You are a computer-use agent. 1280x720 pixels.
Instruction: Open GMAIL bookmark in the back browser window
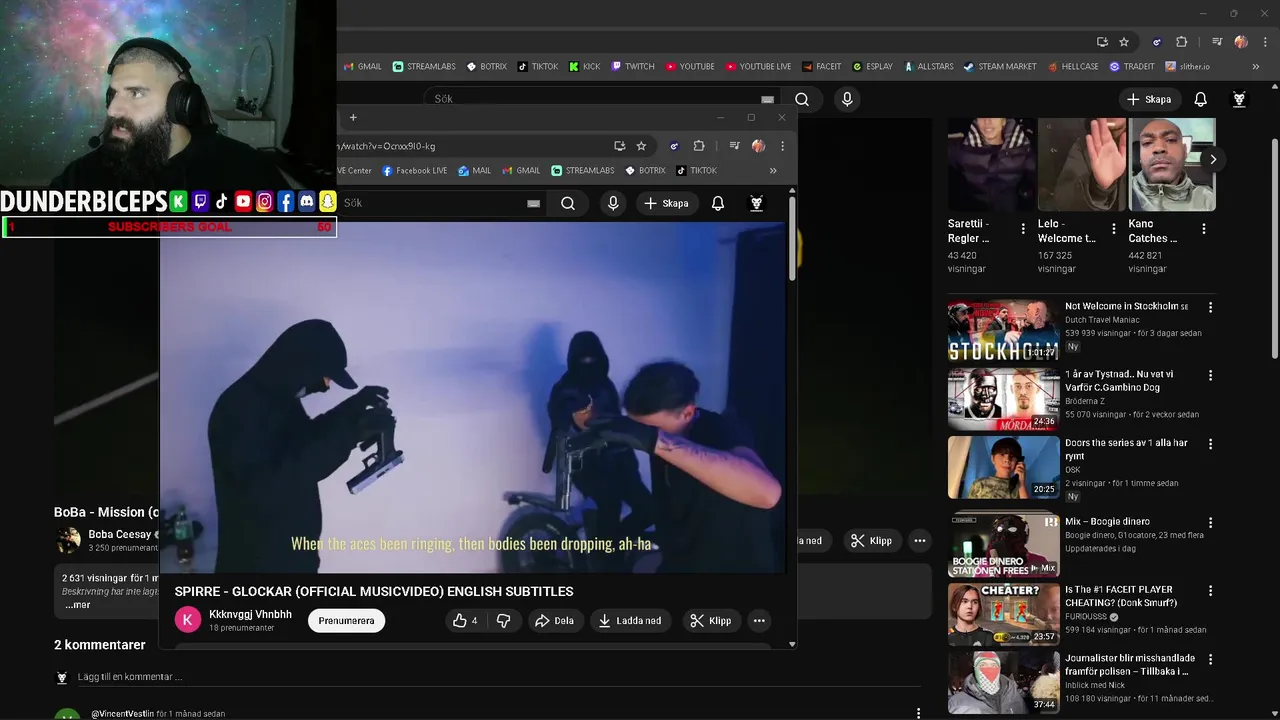point(363,67)
